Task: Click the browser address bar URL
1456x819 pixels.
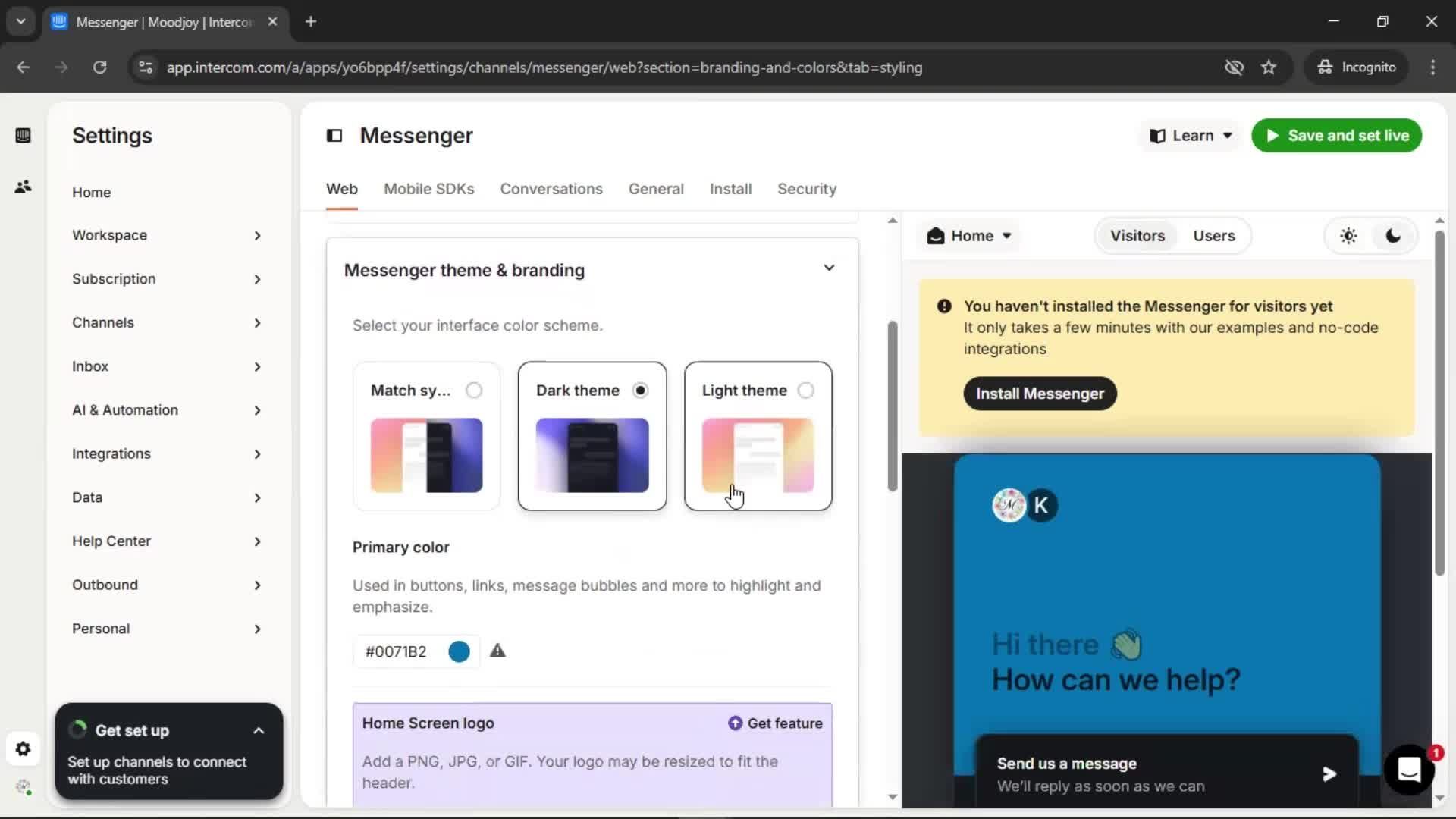Action: [x=544, y=67]
